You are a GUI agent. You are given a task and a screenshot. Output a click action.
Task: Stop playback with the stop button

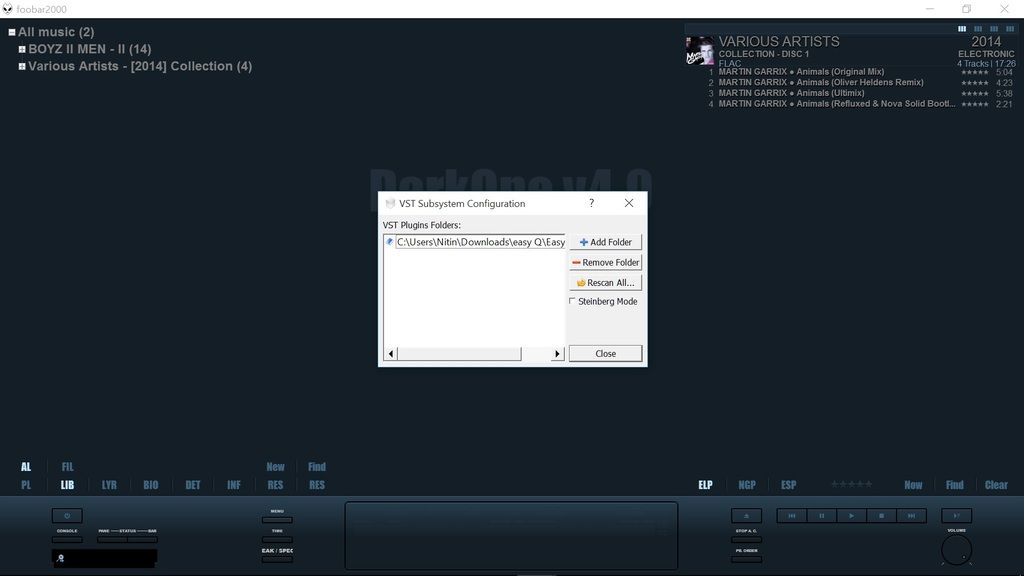pos(882,516)
